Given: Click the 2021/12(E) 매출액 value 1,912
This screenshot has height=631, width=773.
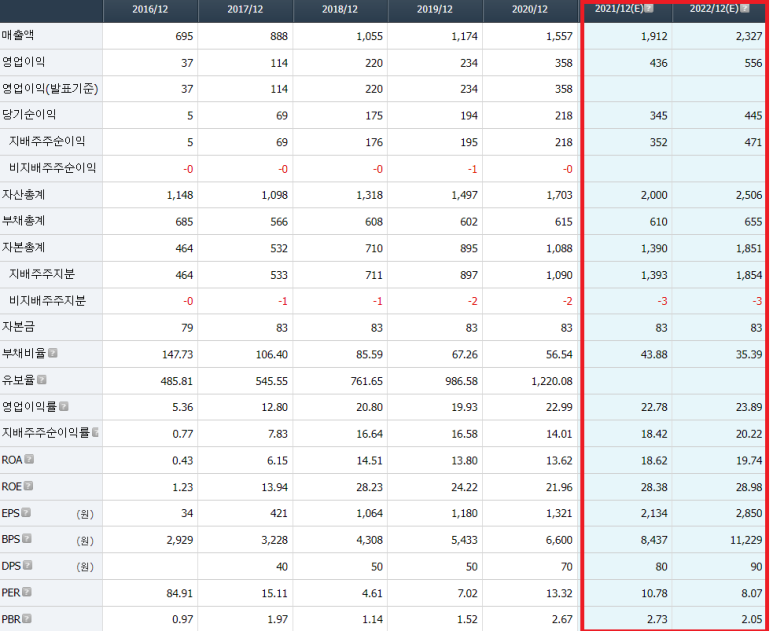Looking at the screenshot, I should [654, 36].
